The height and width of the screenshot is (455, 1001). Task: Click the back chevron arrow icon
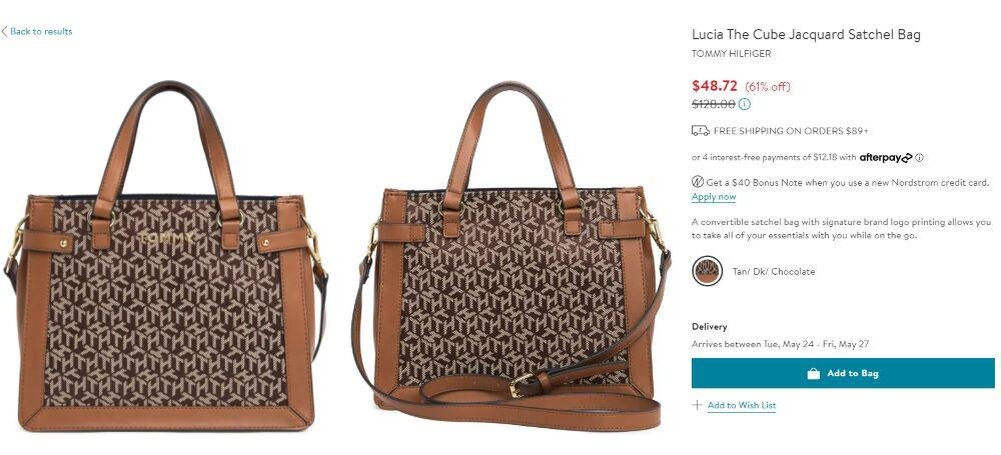(x=4, y=31)
